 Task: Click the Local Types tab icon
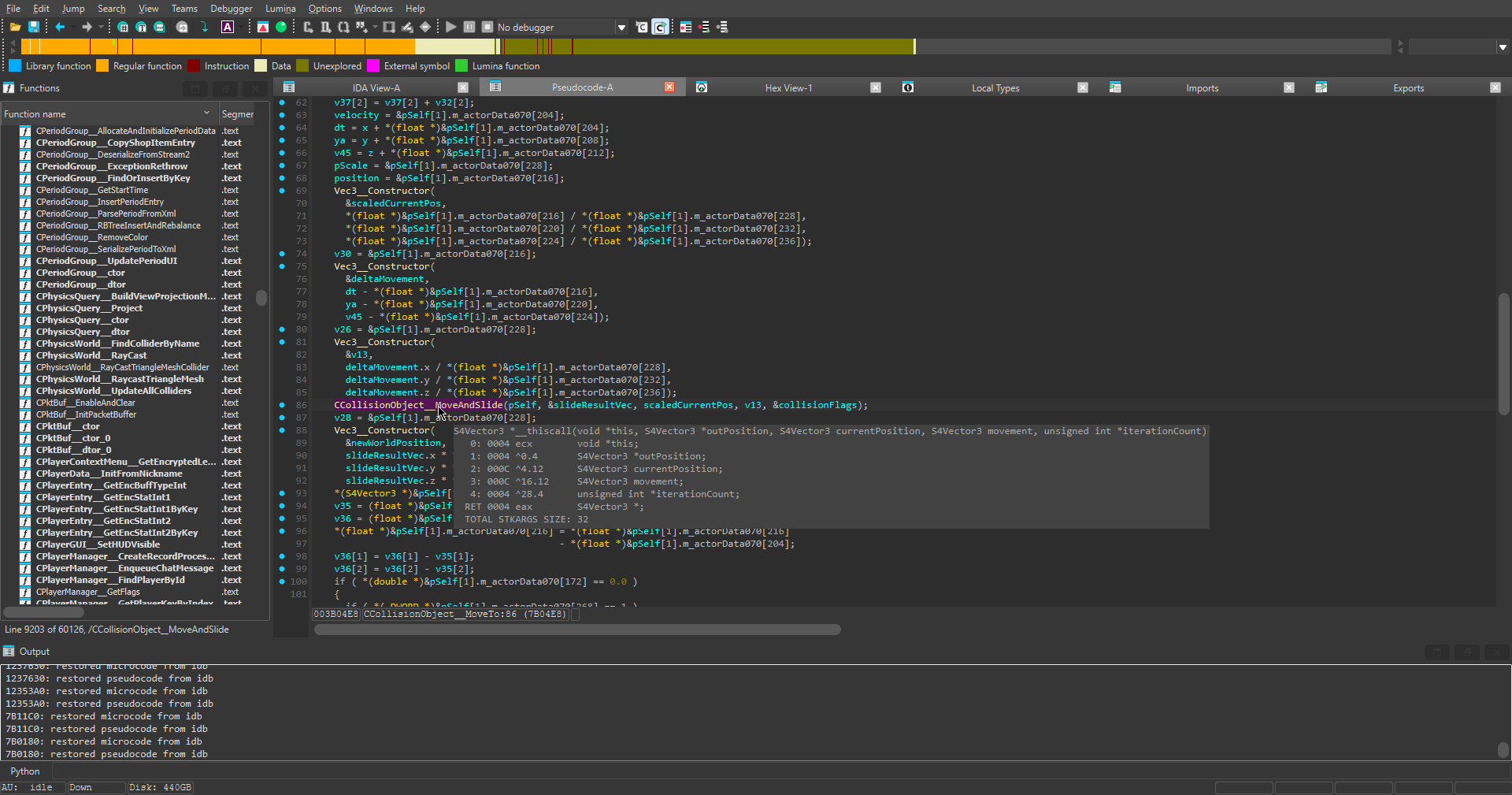[x=908, y=87]
